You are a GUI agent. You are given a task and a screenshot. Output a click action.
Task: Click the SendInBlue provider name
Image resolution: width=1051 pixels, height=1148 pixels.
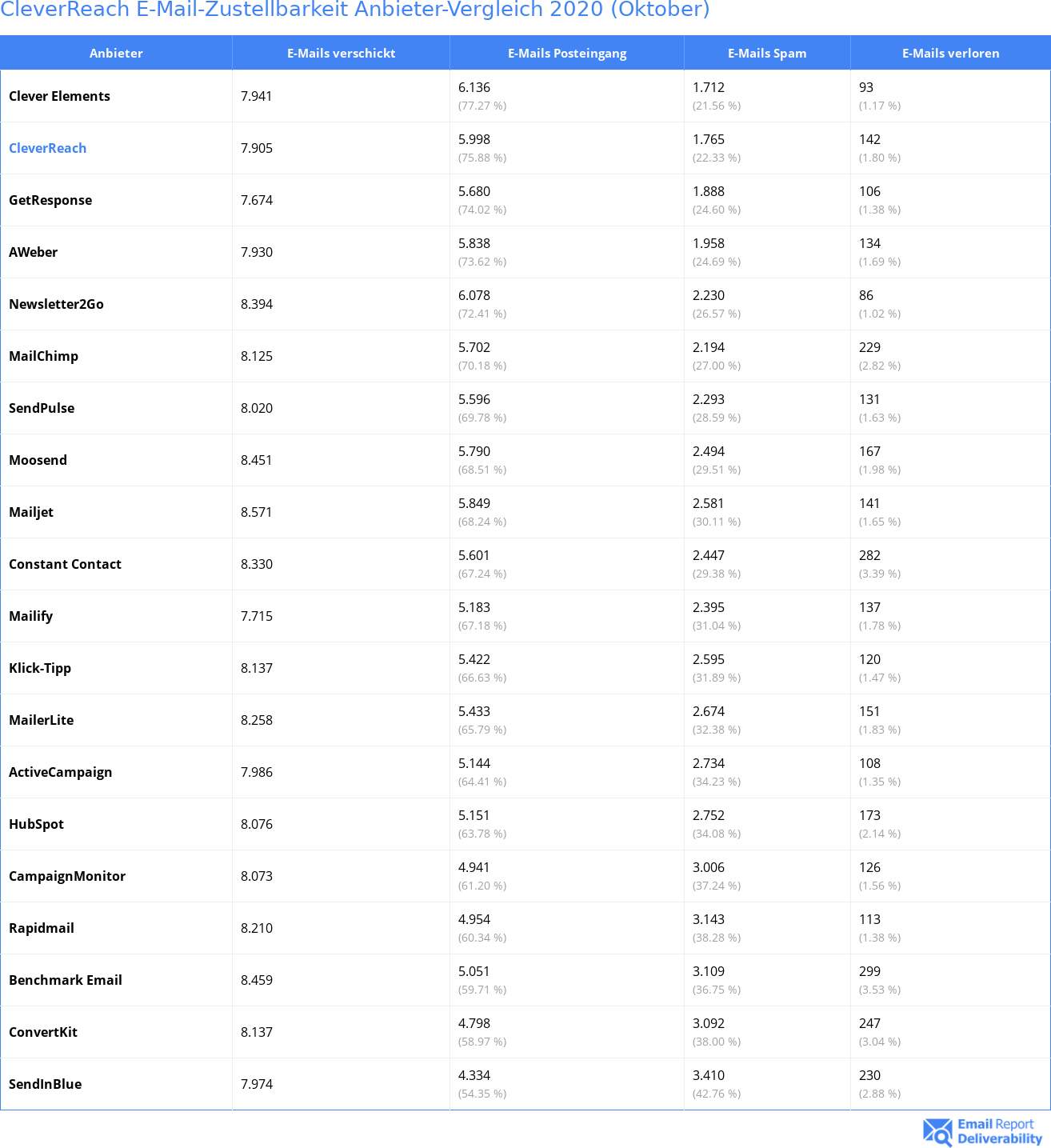(45, 1084)
